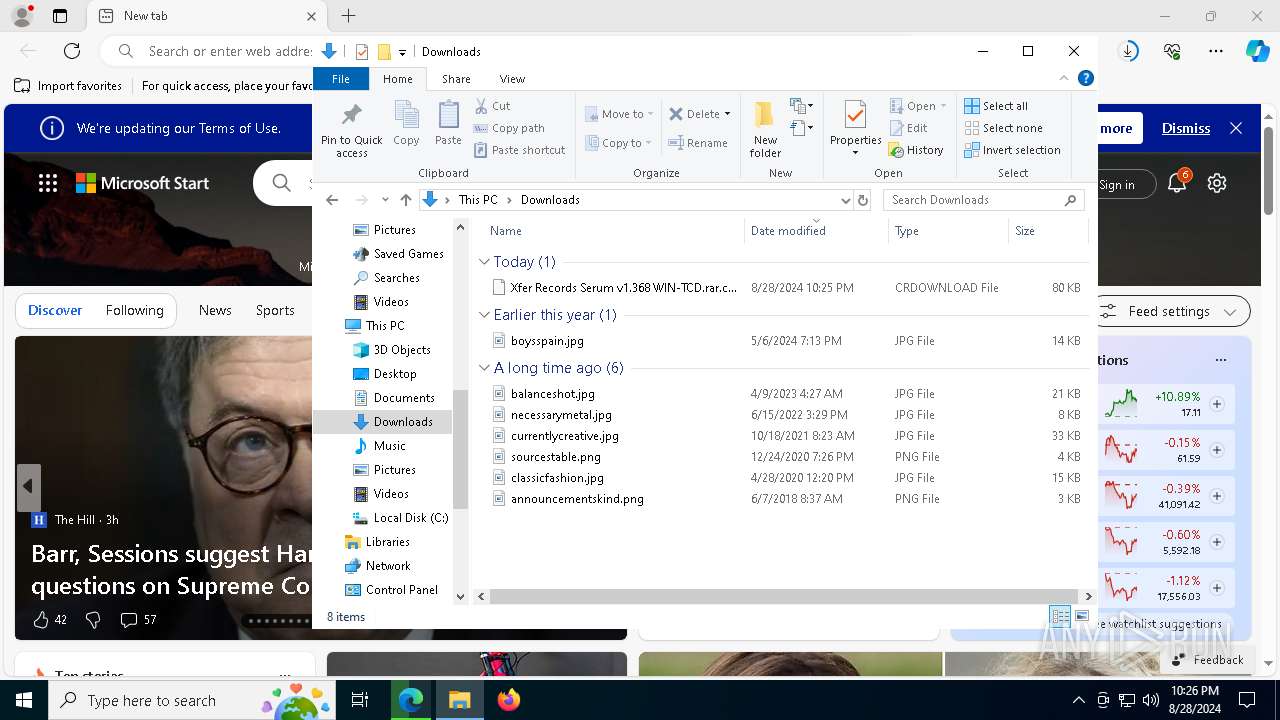Refresh the Downloads folder view

click(863, 200)
